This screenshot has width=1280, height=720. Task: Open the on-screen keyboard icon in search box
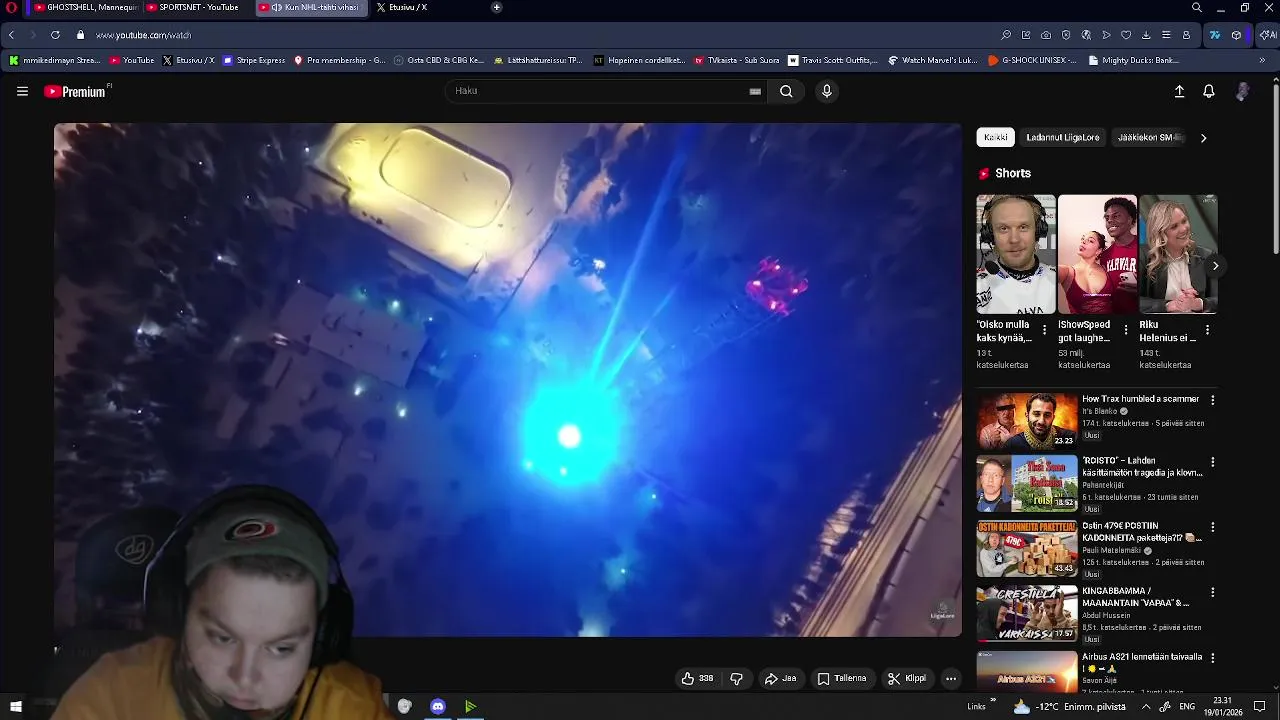tap(755, 91)
